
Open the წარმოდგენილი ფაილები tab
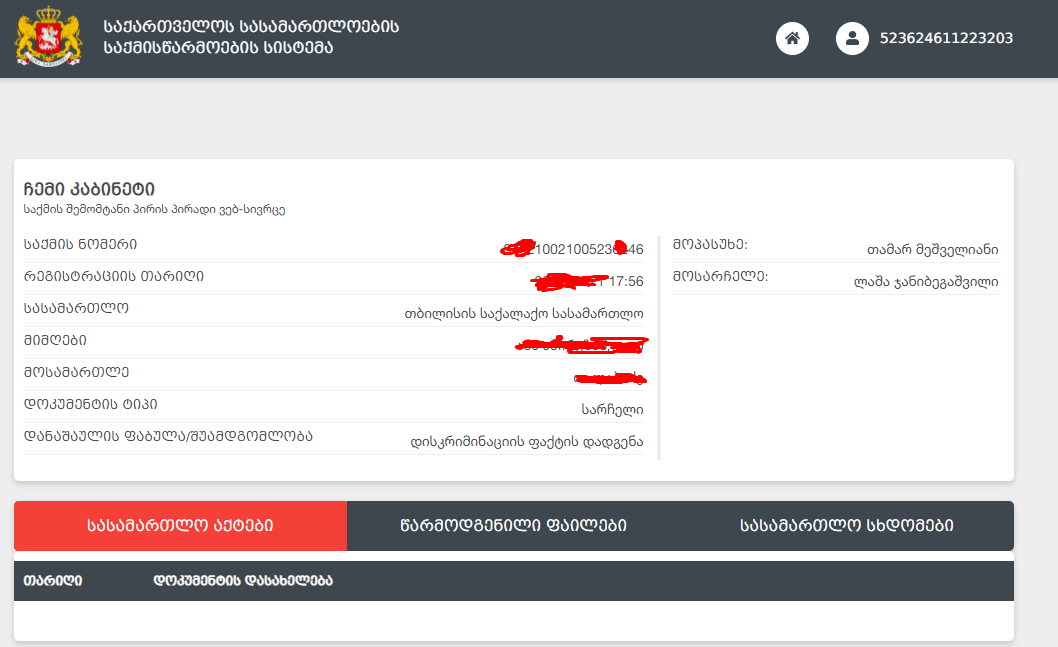pyautogui.click(x=513, y=526)
